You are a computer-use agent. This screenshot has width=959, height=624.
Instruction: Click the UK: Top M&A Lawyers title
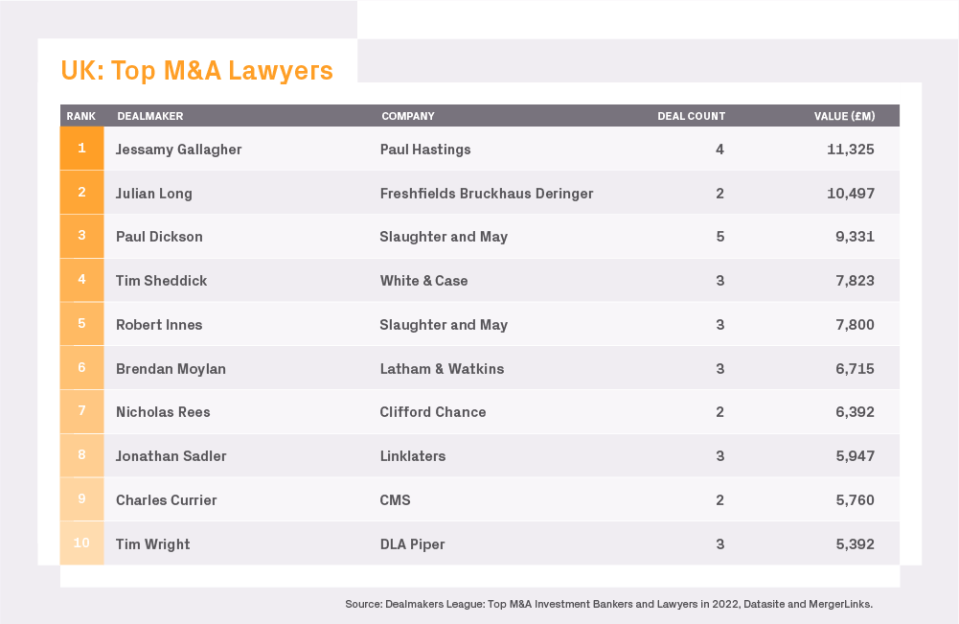click(197, 71)
